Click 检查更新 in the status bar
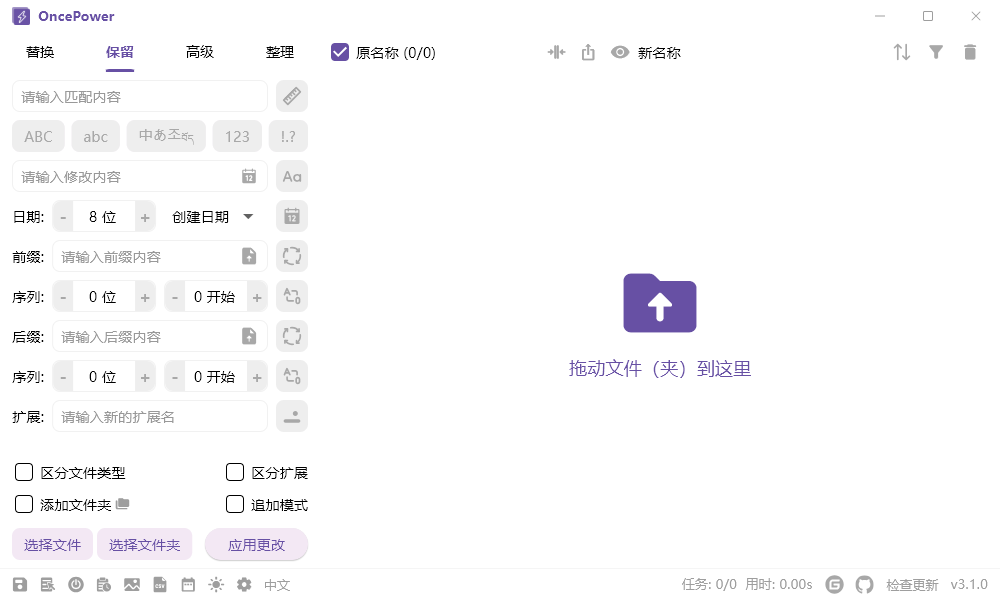 [911, 584]
